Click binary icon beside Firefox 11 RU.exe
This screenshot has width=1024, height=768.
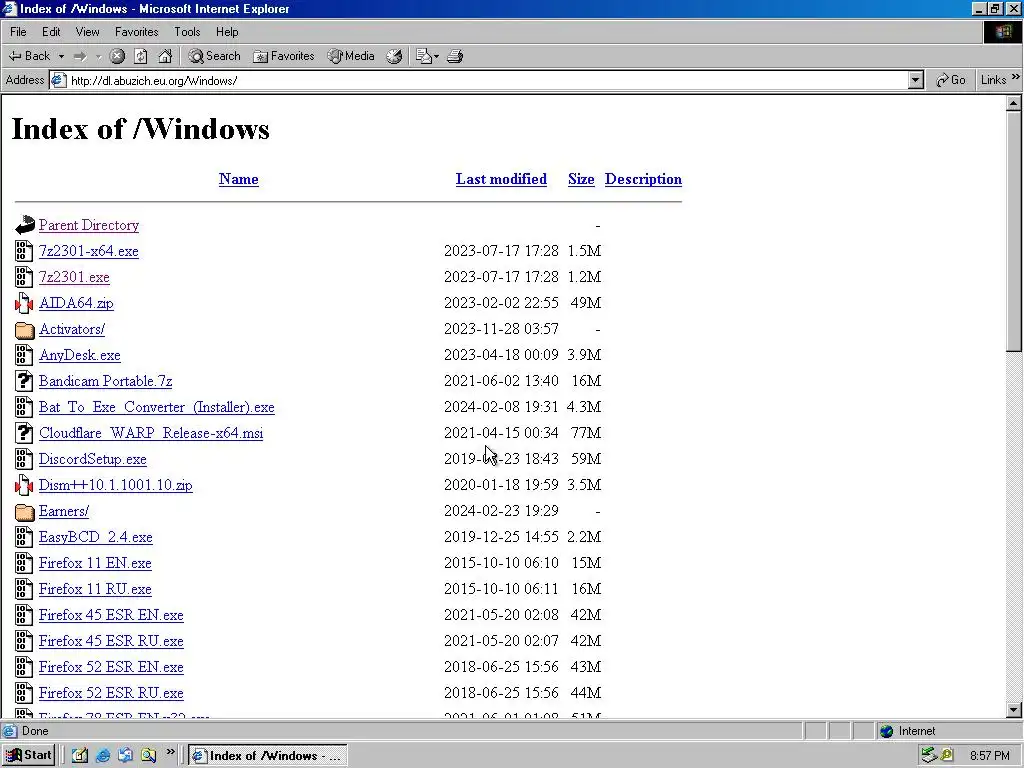click(x=24, y=589)
